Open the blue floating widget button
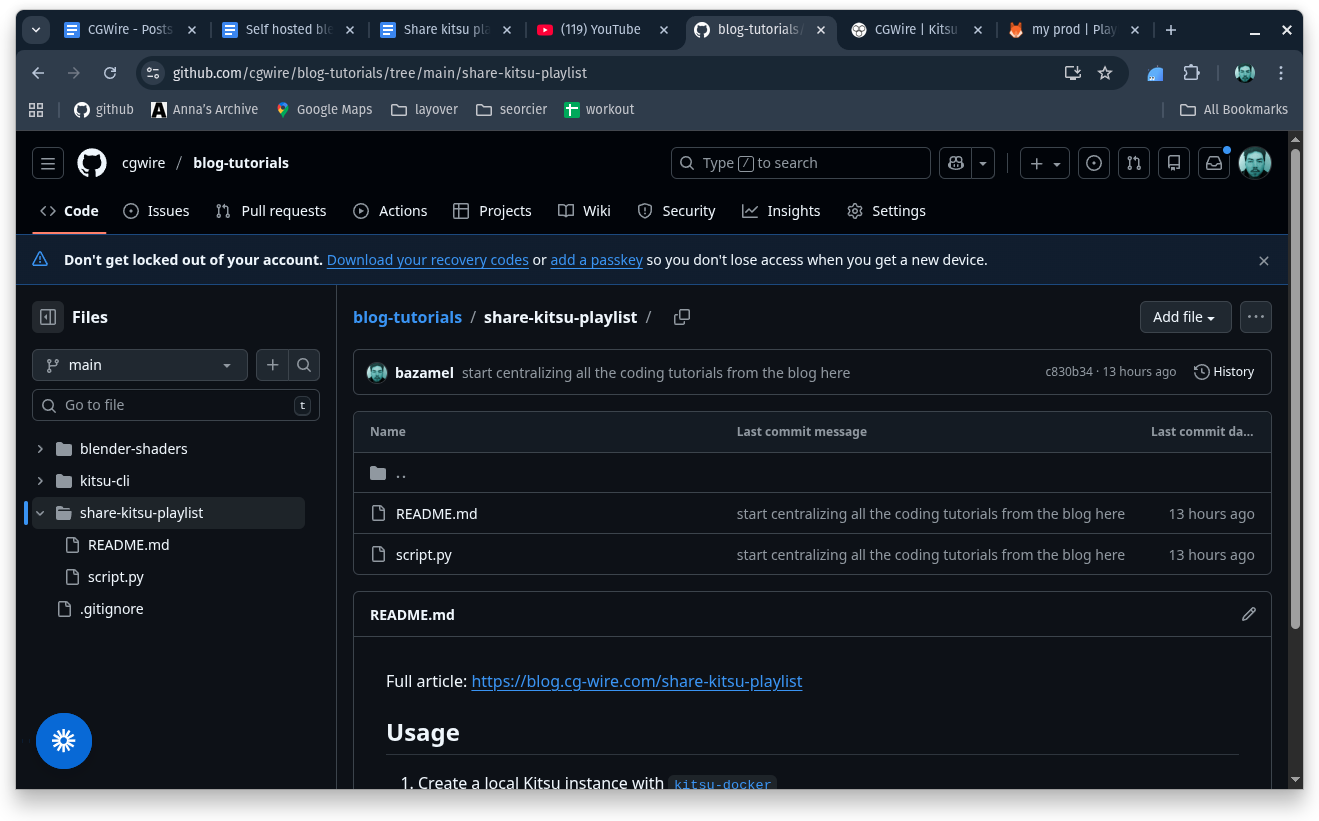Screen dimensions: 1319x821 click(64, 740)
